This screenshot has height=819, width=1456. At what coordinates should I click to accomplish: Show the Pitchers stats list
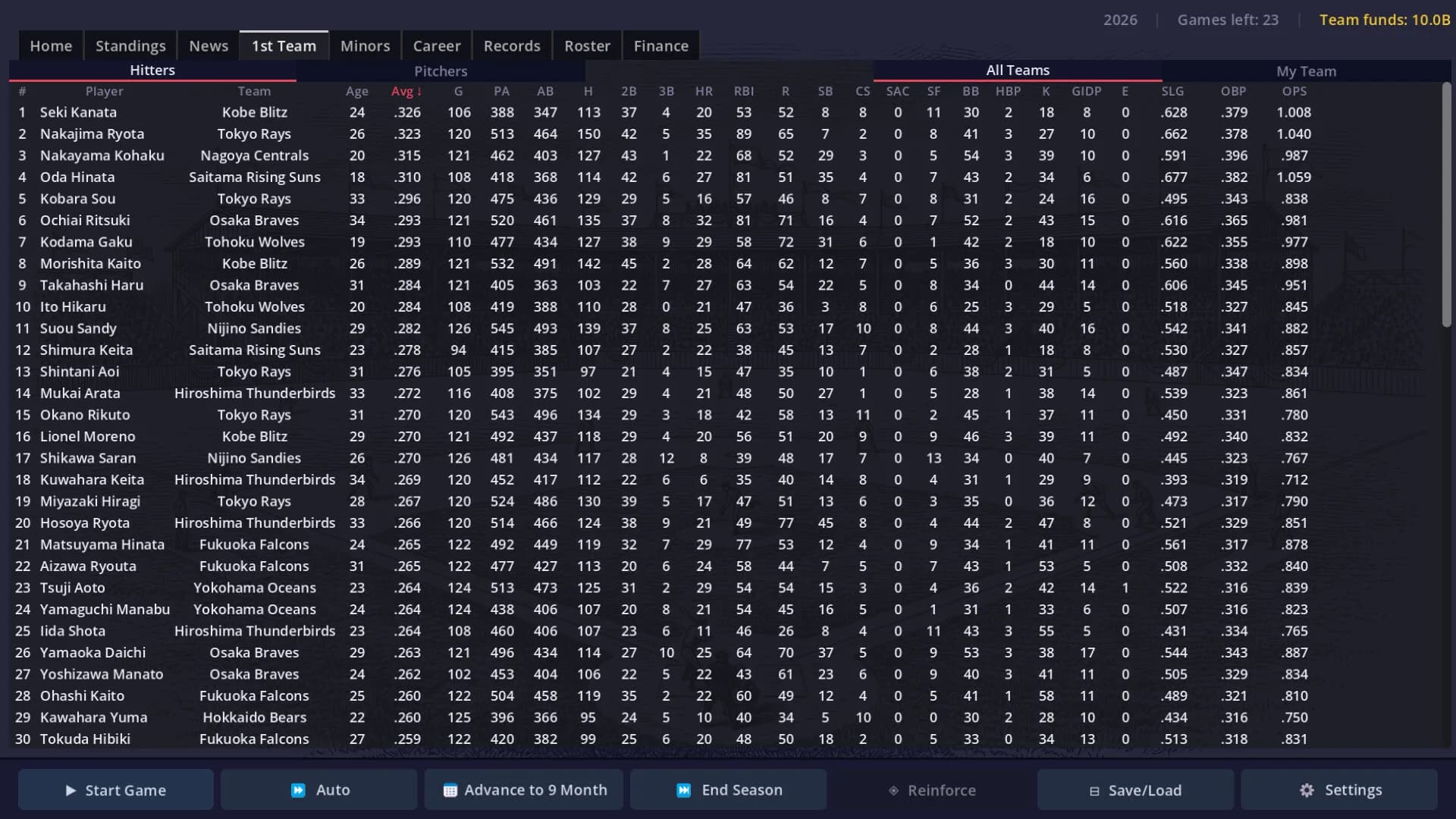pyautogui.click(x=441, y=71)
